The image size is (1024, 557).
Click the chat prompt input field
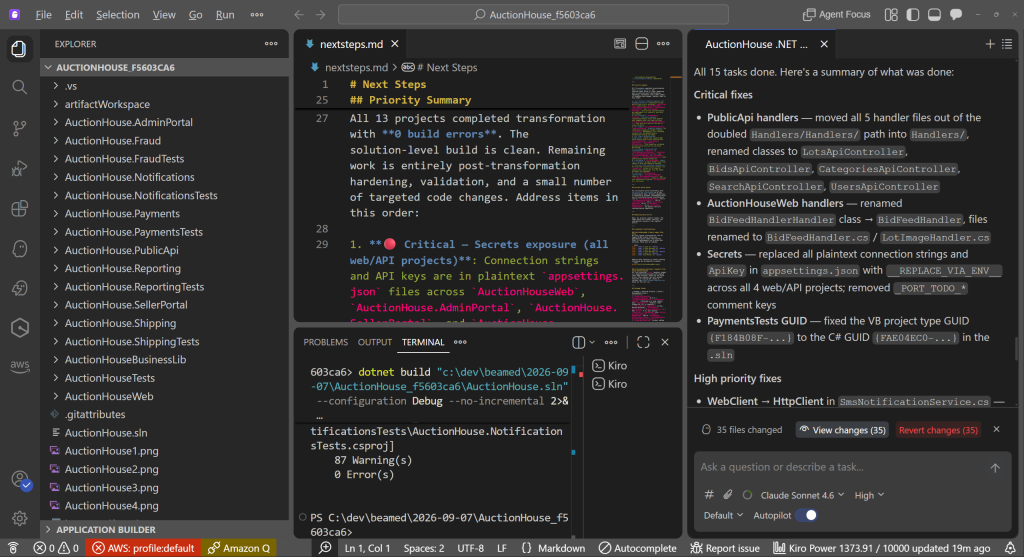(x=842, y=468)
